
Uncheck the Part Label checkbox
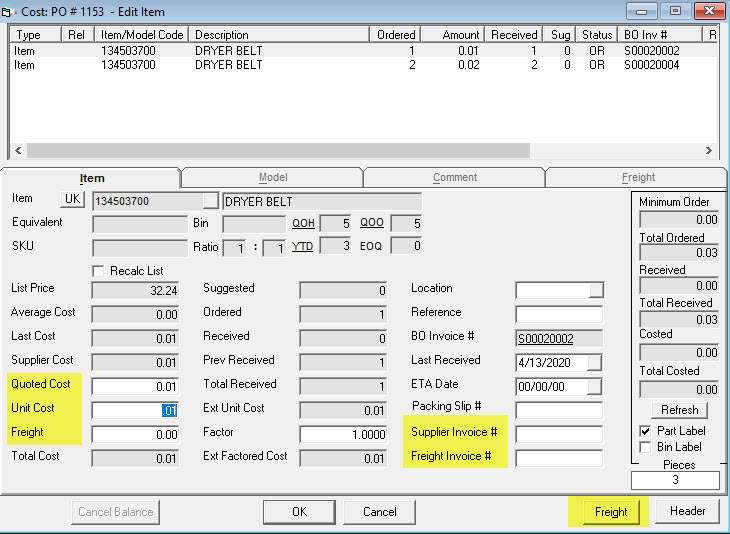coord(645,431)
